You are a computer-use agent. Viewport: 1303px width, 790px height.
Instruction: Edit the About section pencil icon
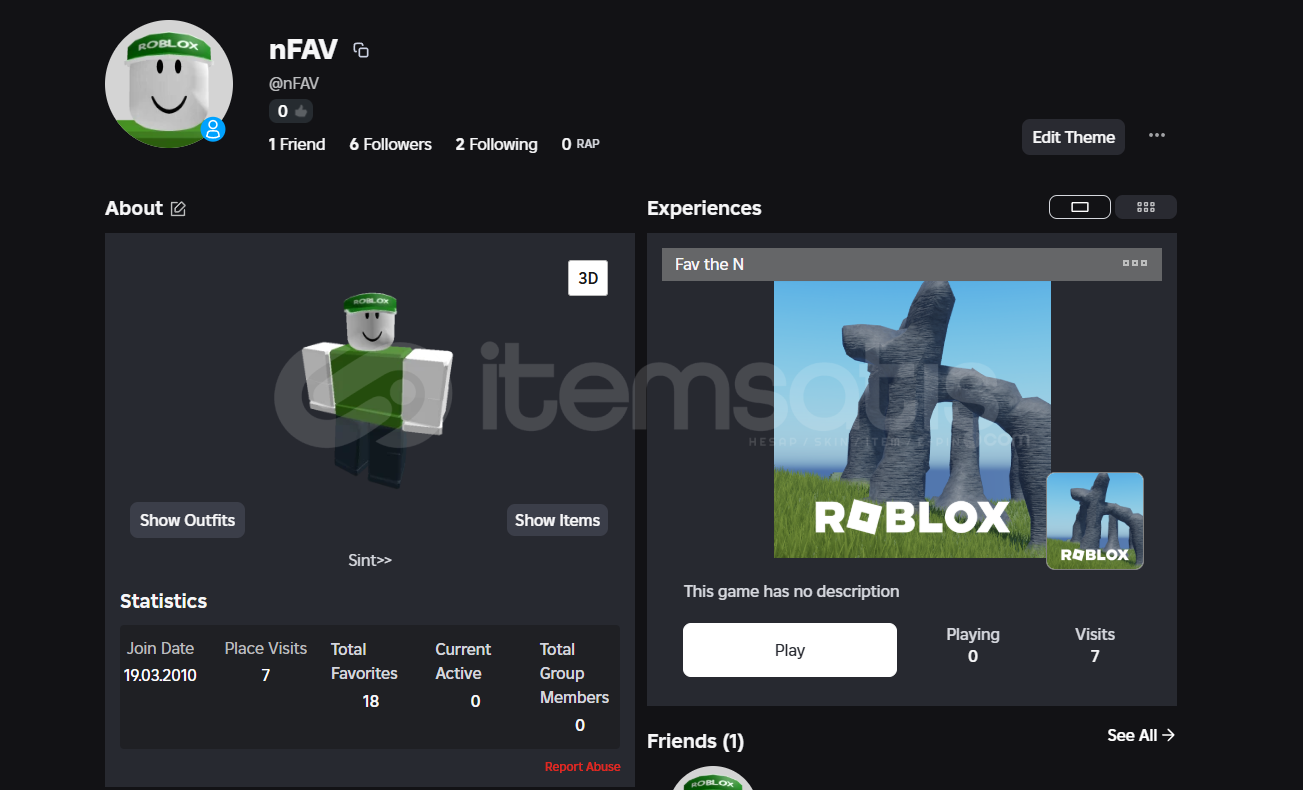[x=178, y=208]
